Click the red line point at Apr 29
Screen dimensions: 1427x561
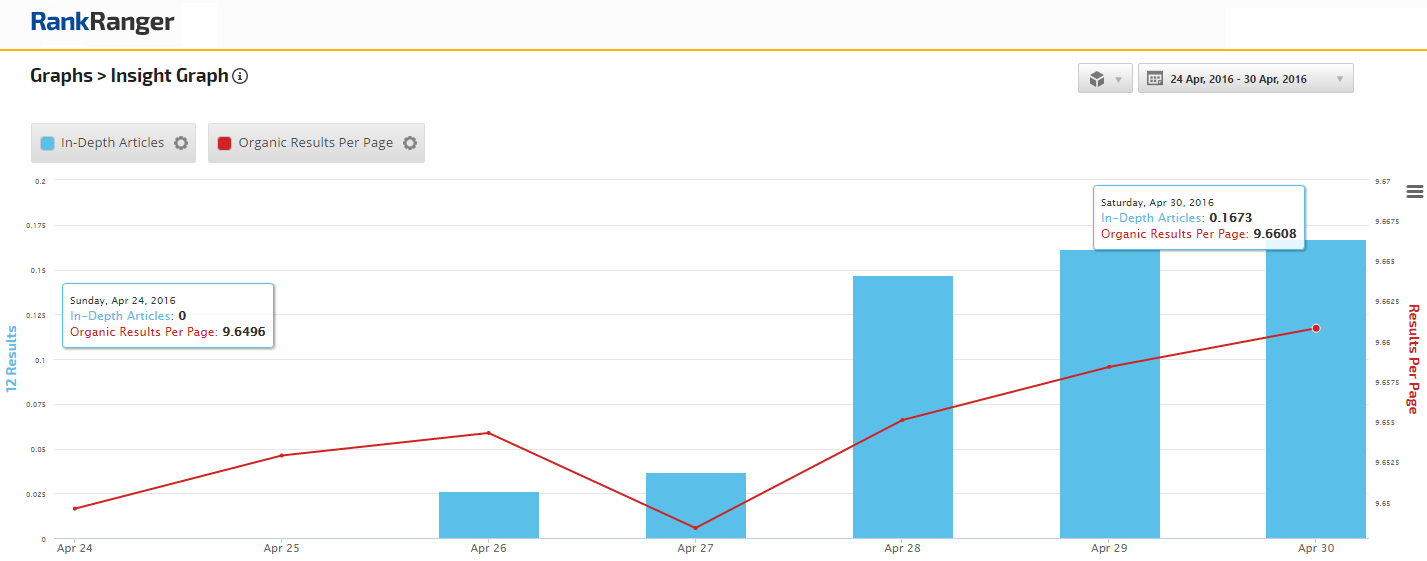[1109, 367]
